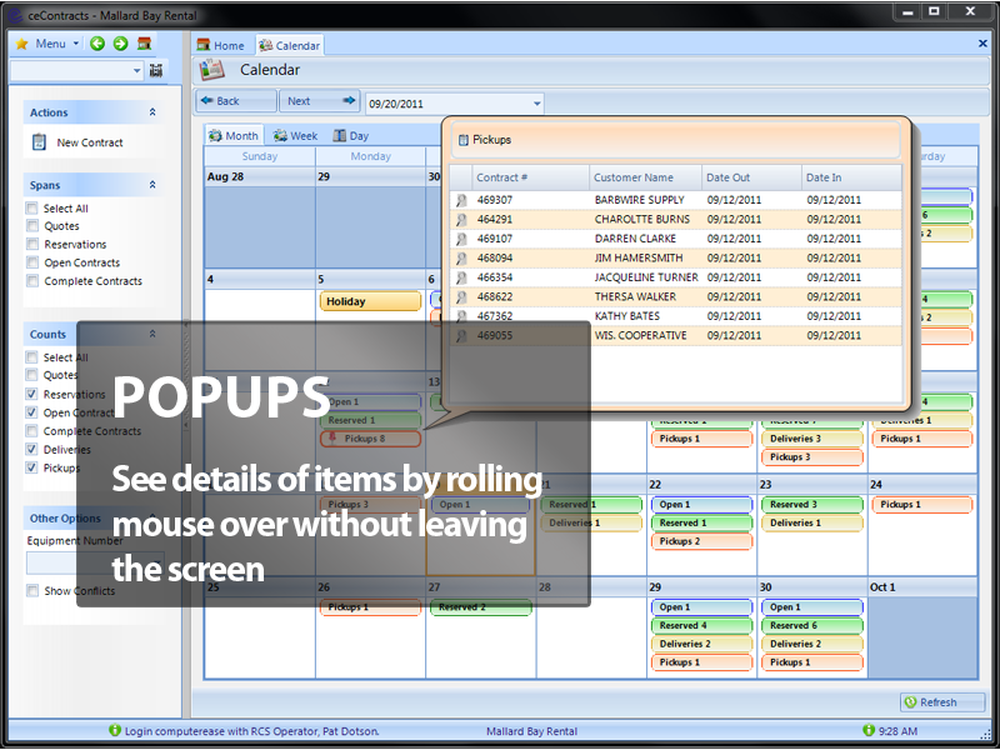Switch to the Home tab

coord(221,45)
